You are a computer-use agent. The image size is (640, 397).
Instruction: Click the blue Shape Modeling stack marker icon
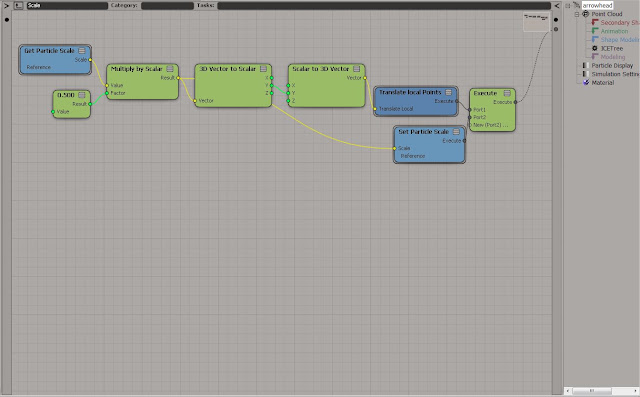pos(595,40)
